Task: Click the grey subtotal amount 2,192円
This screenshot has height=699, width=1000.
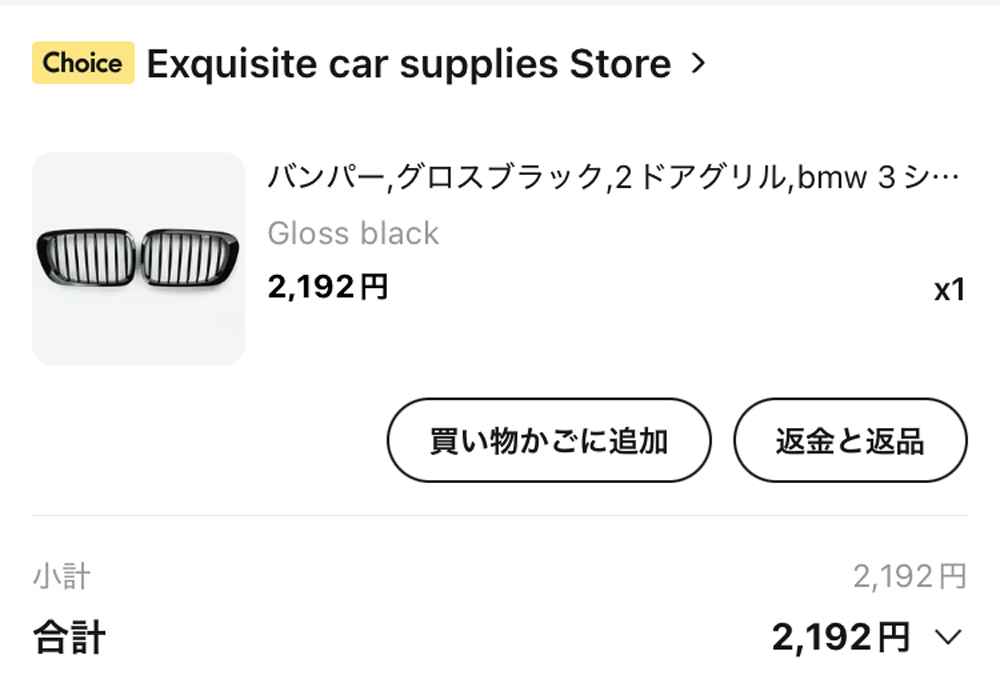Action: pos(910,576)
